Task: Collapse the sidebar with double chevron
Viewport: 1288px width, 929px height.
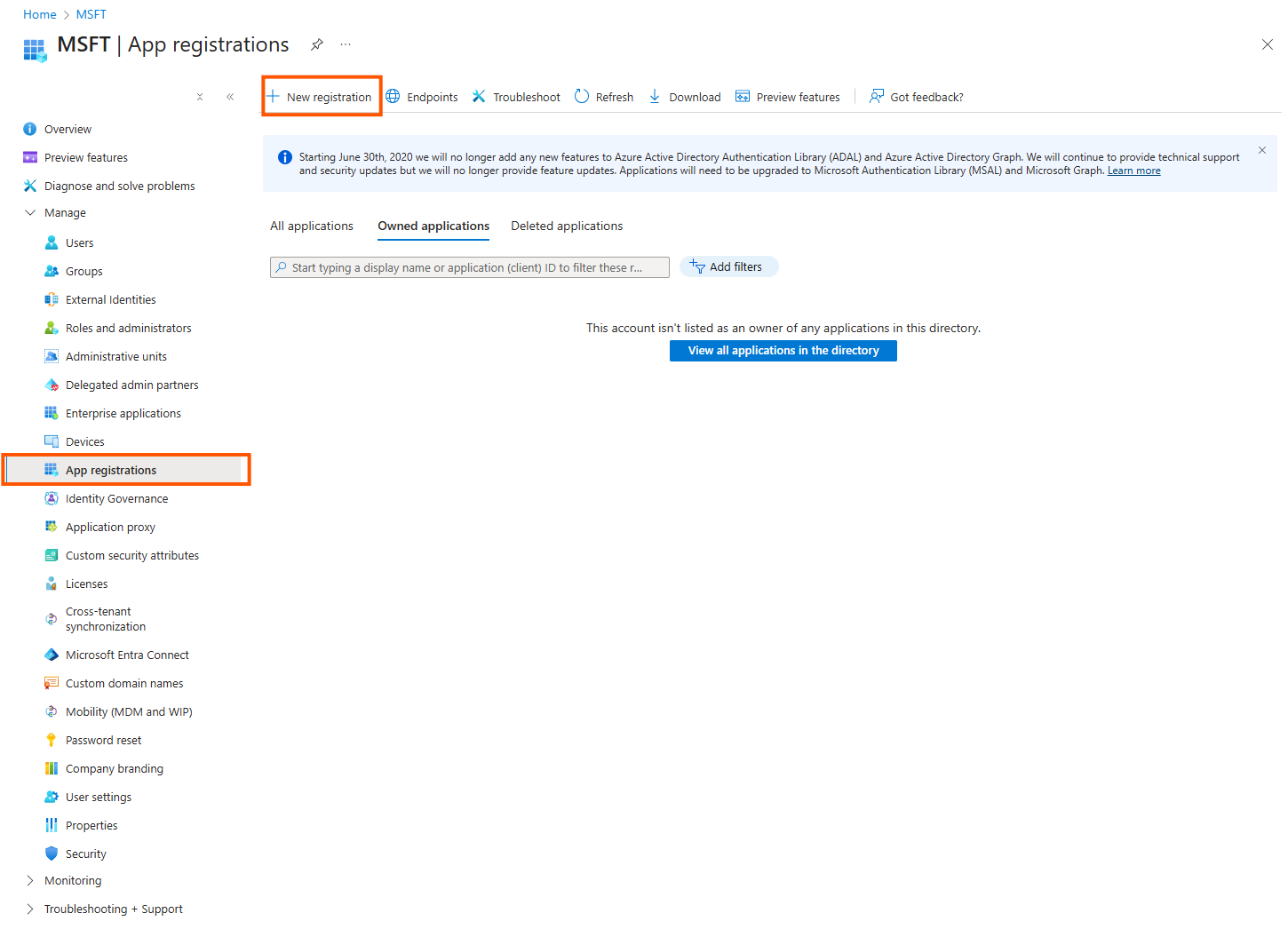Action: click(x=230, y=97)
